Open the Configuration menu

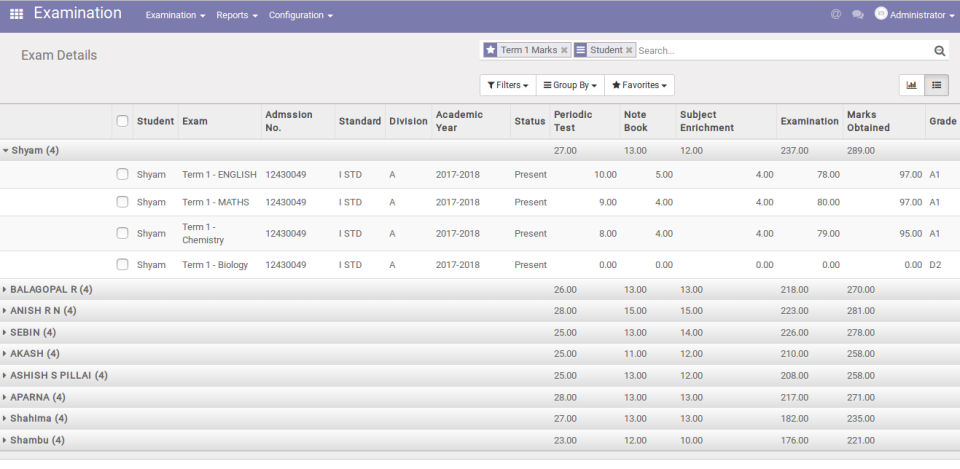[300, 15]
